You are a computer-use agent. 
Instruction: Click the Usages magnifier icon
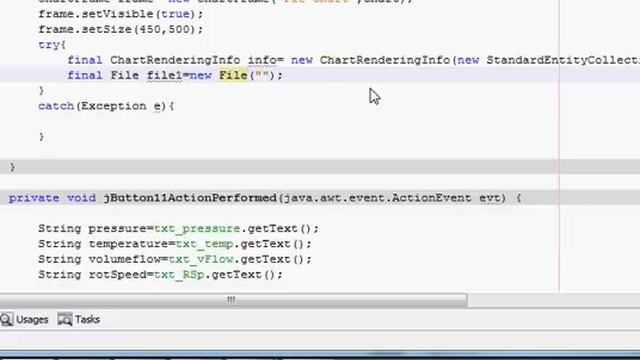pos(7,320)
